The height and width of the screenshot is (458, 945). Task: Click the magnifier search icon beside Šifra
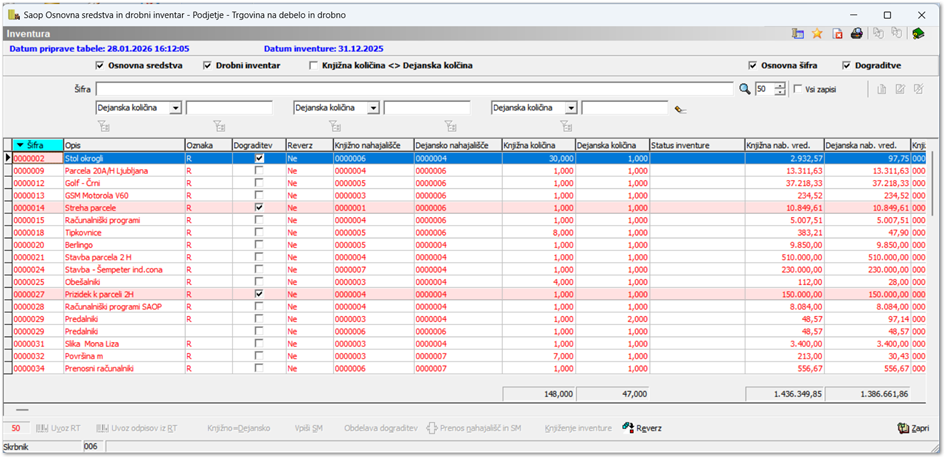point(744,89)
